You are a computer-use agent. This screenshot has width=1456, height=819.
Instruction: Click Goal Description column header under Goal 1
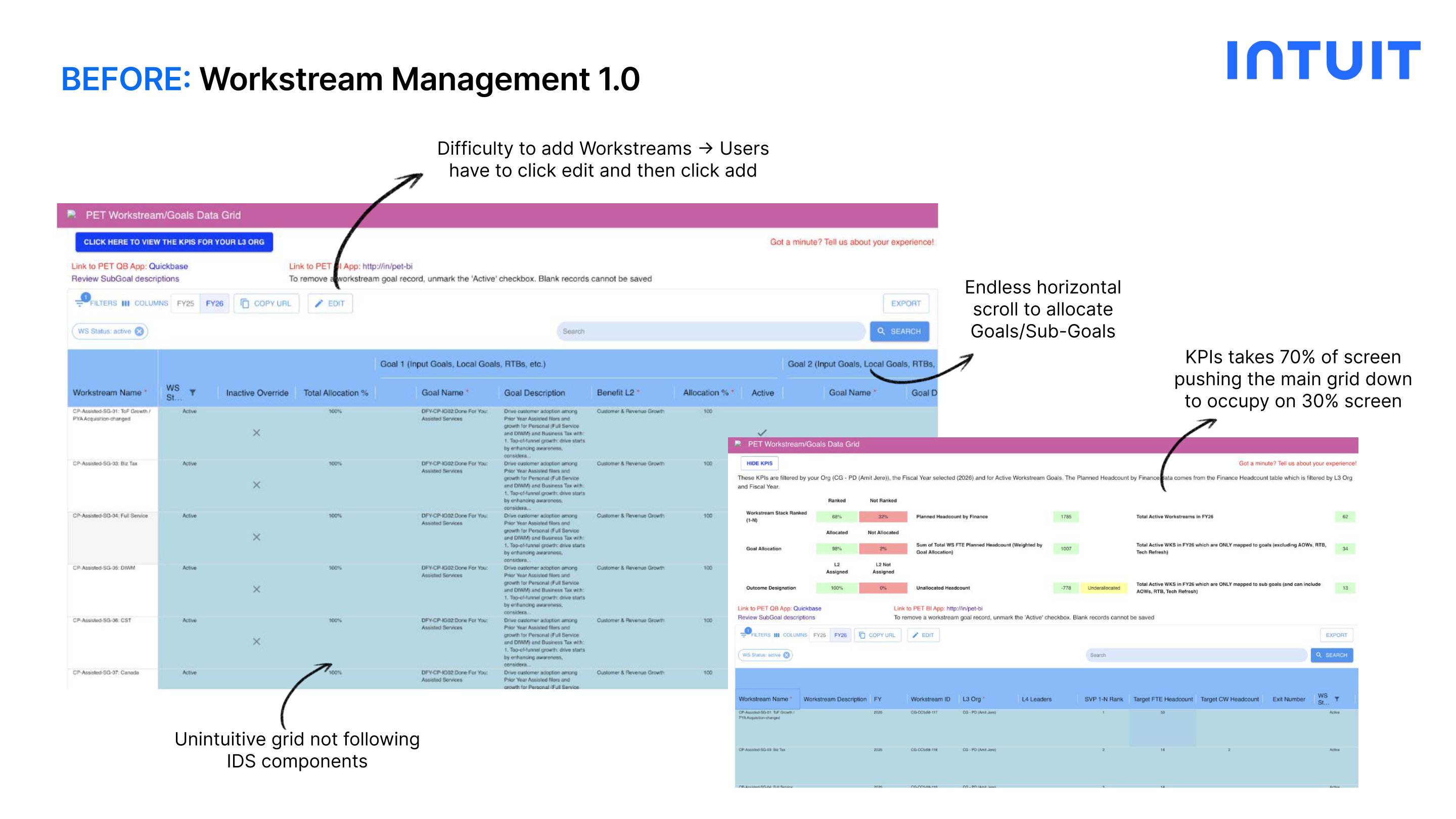click(x=534, y=393)
